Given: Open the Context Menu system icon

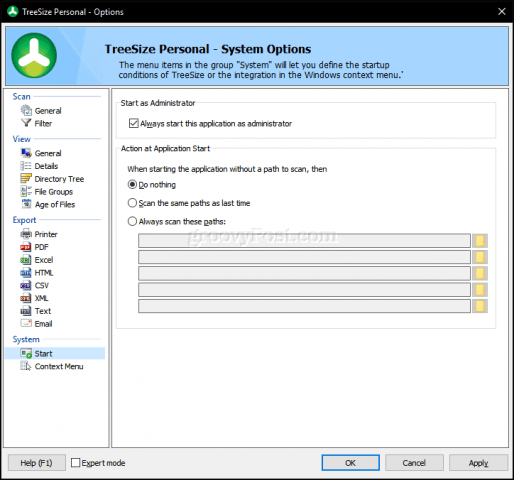Looking at the screenshot, I should [26, 366].
